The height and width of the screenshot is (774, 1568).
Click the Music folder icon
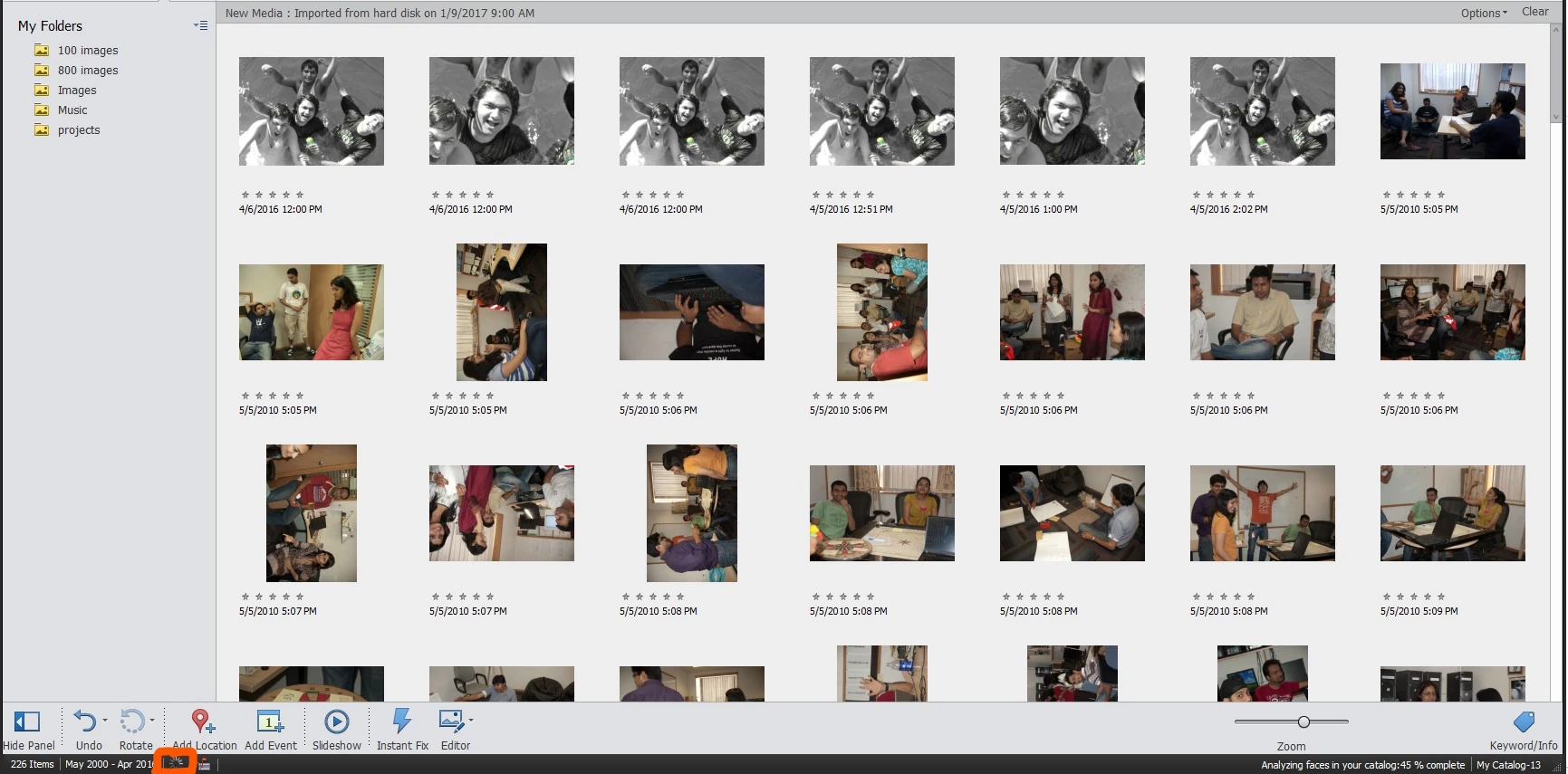(42, 110)
